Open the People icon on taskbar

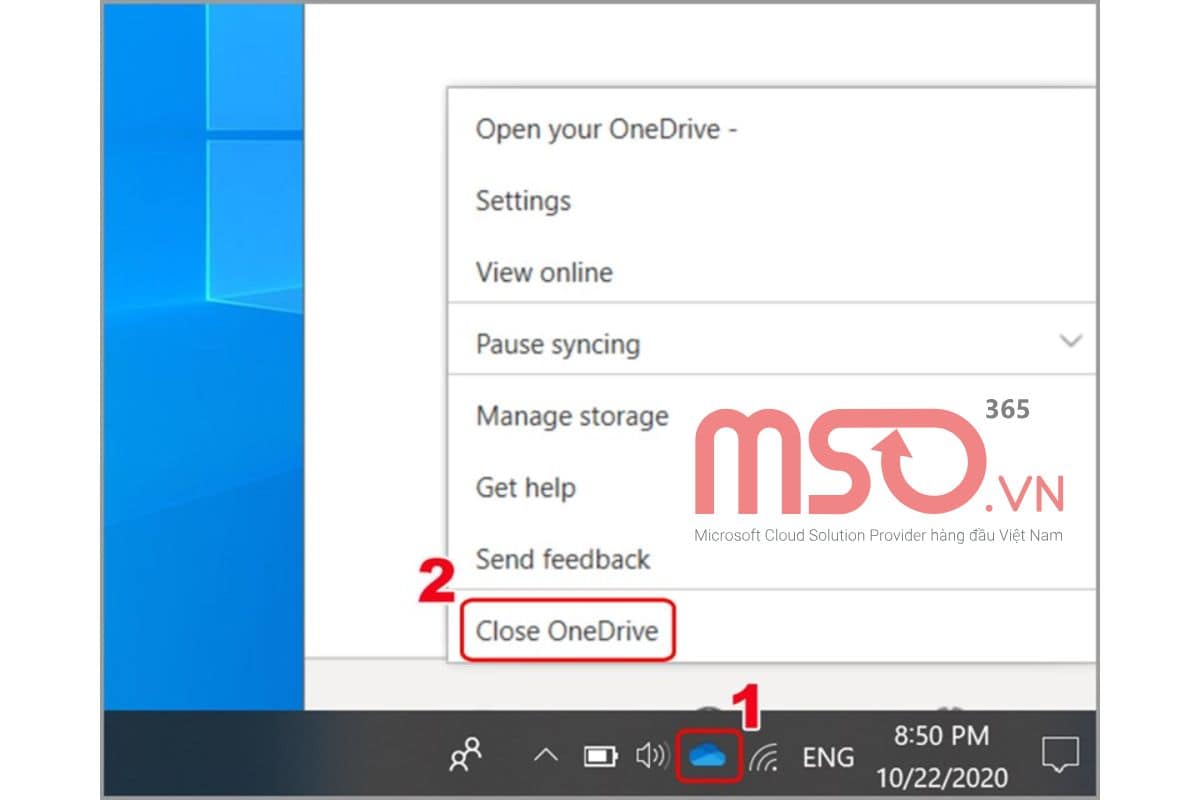point(466,755)
